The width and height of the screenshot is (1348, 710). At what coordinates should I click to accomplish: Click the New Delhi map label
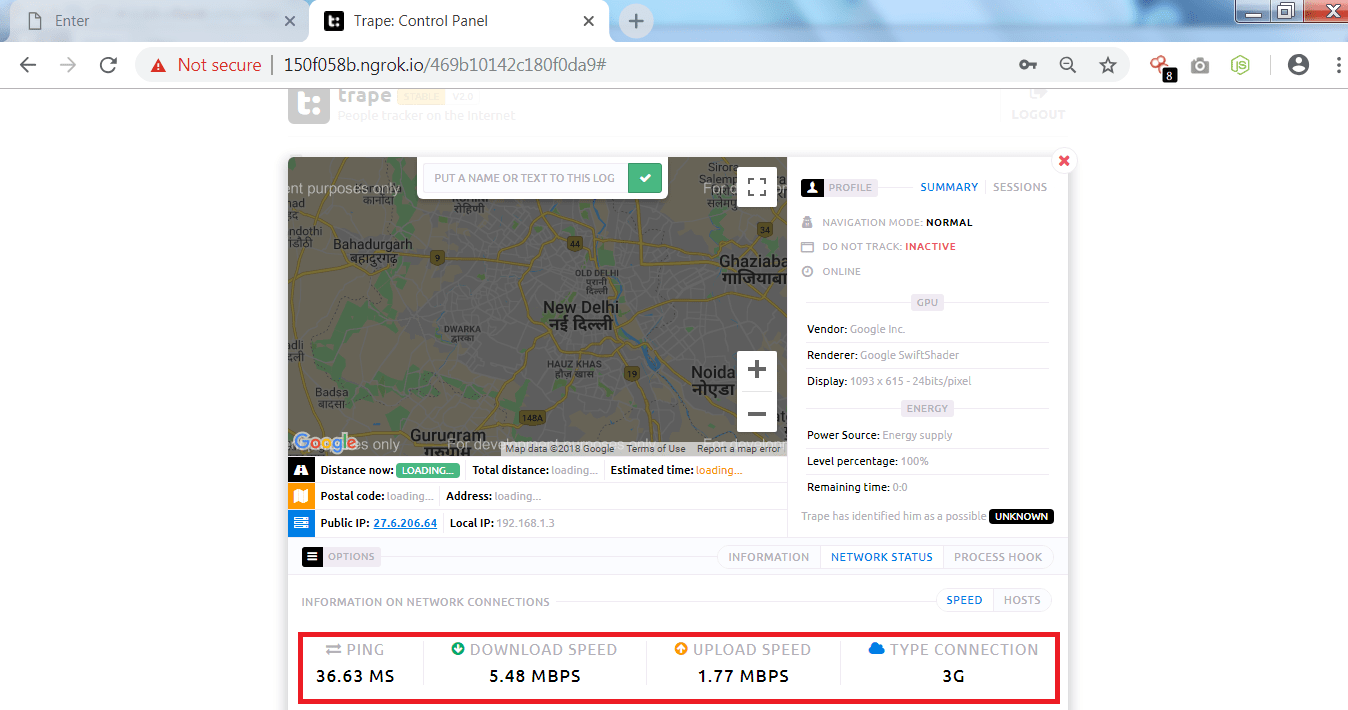581,316
